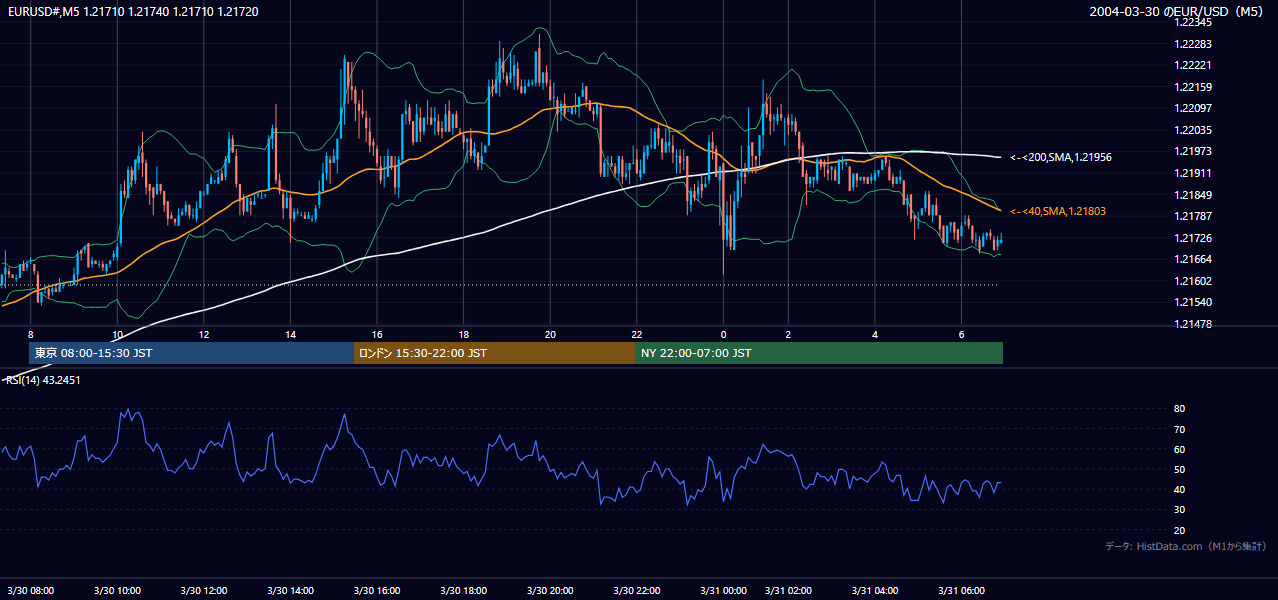The height and width of the screenshot is (600, 1278).
Task: Click the bottom date label 3/31 00:00
Action: coord(723,591)
